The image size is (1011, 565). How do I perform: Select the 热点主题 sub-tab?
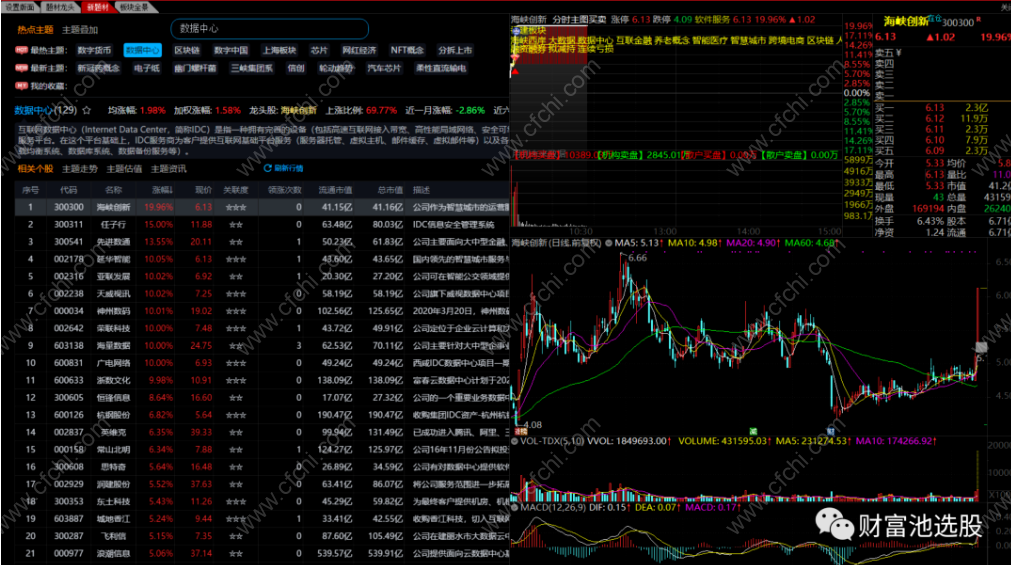[x=35, y=30]
